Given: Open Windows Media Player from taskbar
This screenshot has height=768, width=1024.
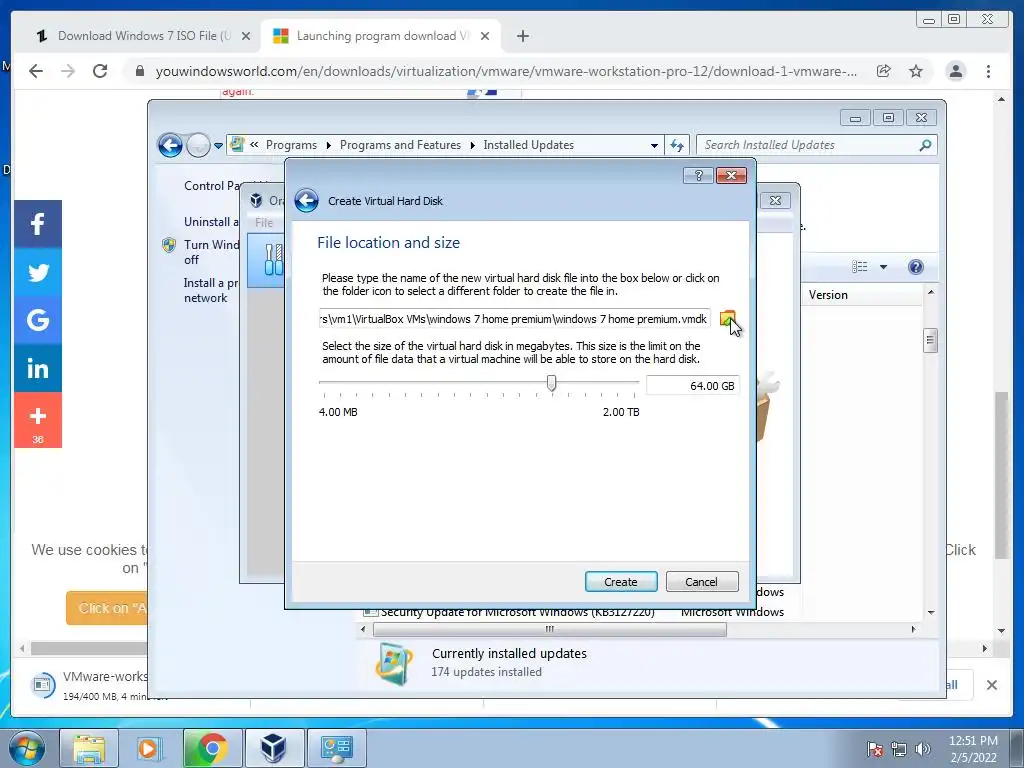Looking at the screenshot, I should click(150, 748).
